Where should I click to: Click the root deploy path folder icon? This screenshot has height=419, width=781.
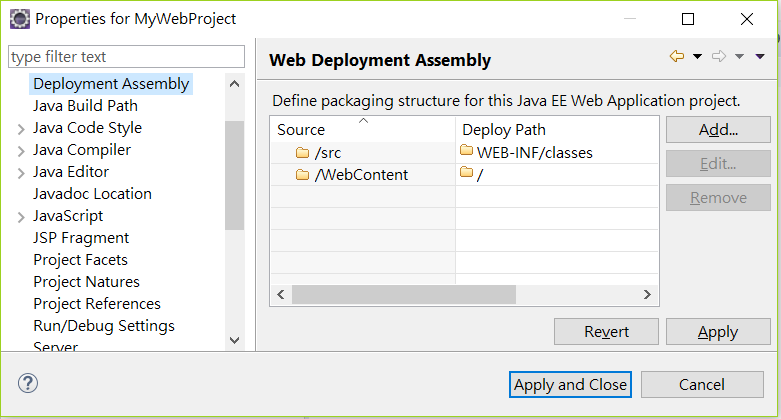[466, 172]
